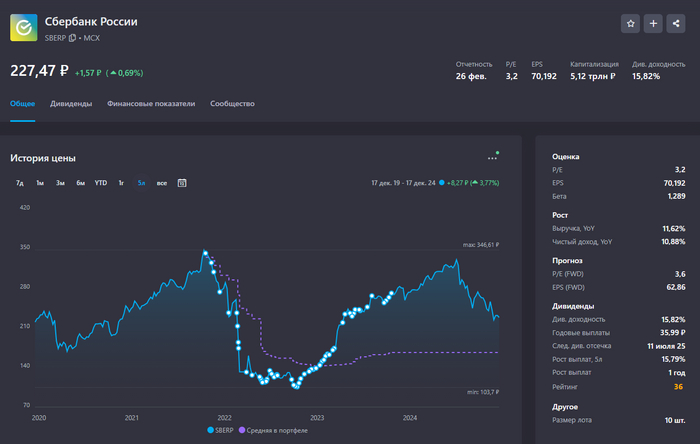Choose the 6м chart period
This screenshot has width=700, height=444.
(80, 183)
